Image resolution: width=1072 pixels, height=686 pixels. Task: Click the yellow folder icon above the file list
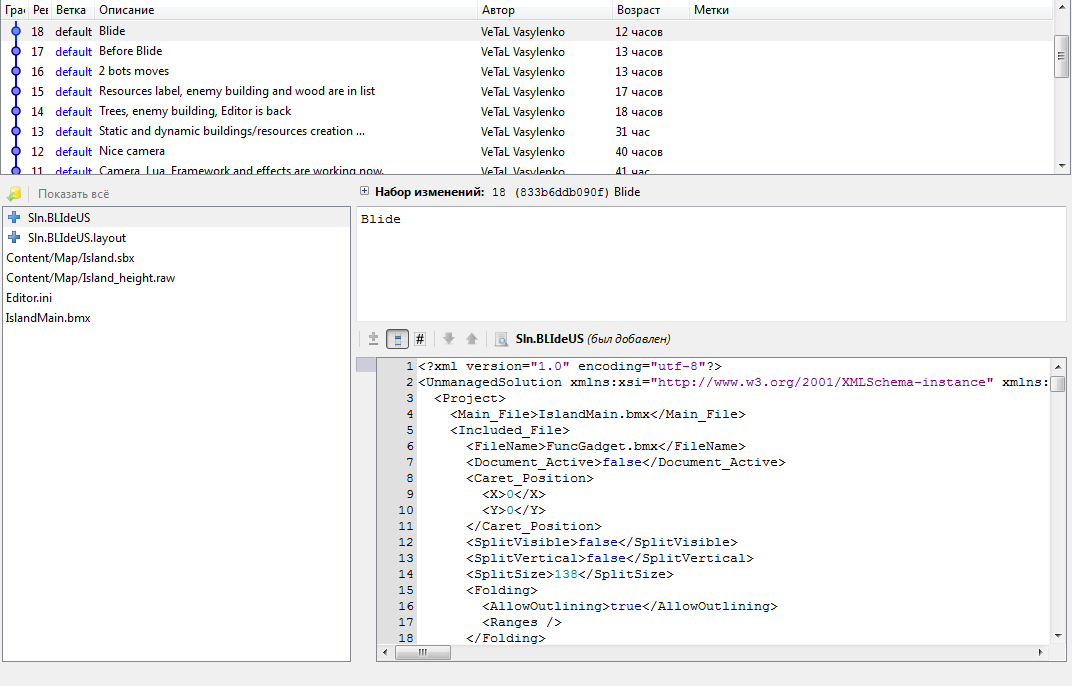point(12,194)
